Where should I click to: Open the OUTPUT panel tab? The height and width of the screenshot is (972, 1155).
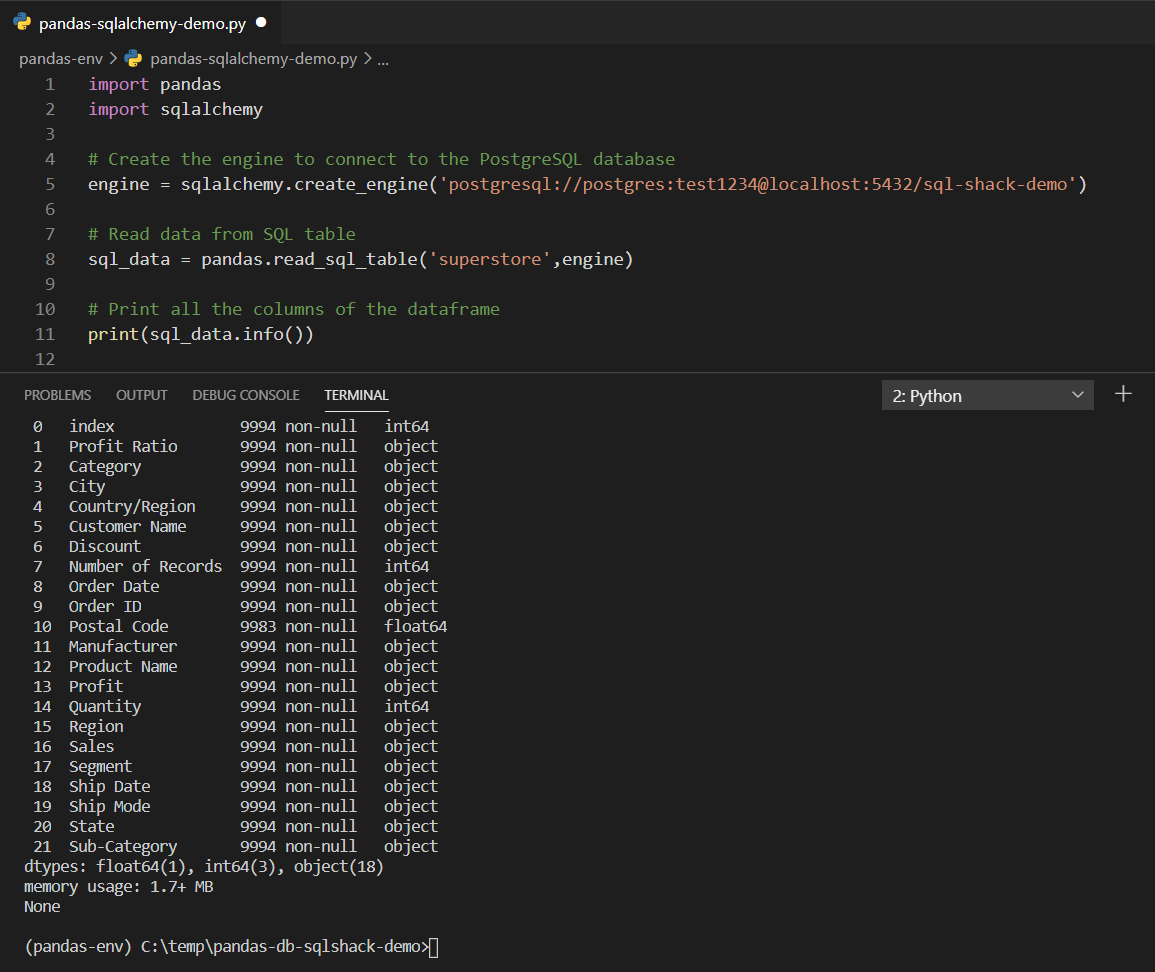[141, 395]
